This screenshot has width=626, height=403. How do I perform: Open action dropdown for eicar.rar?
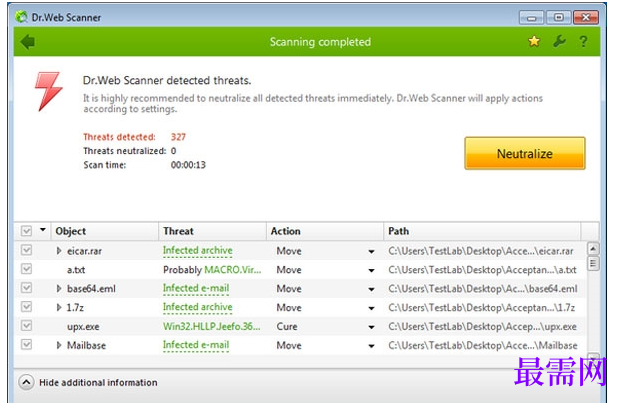371,252
